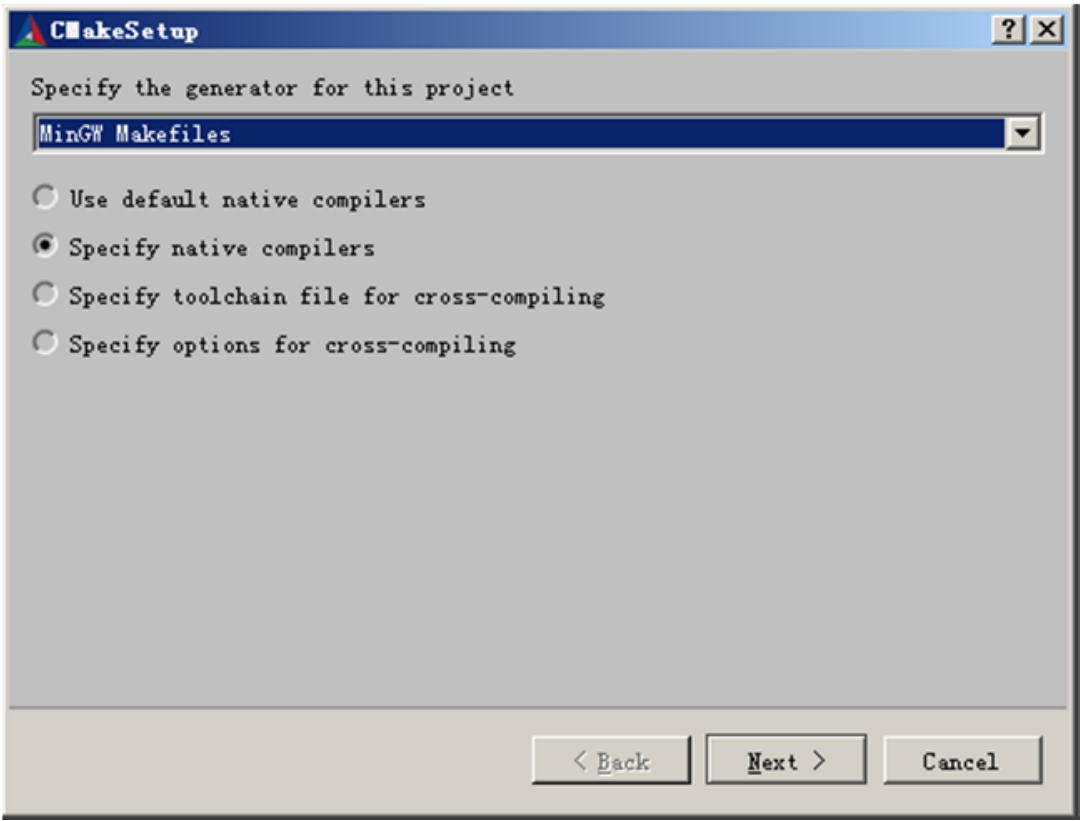
Task: Choose the Use default native compilers radio button
Action: point(45,198)
